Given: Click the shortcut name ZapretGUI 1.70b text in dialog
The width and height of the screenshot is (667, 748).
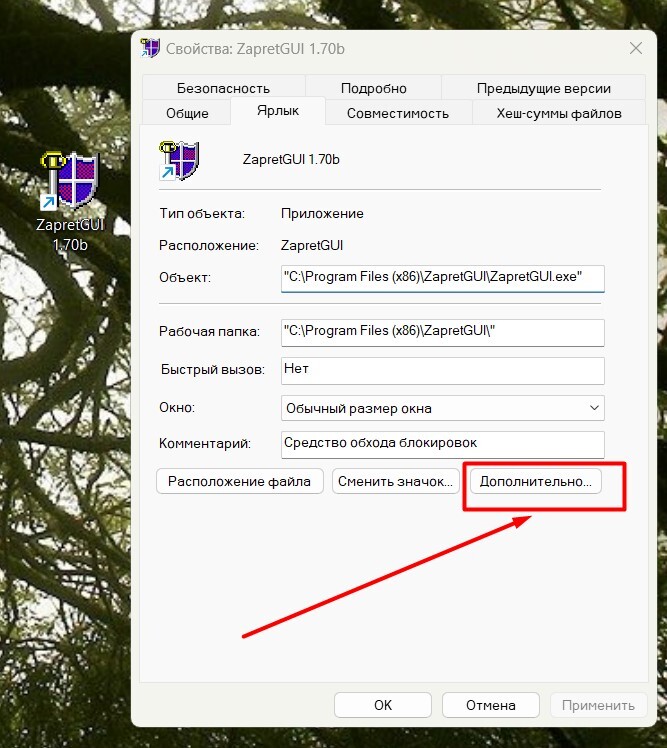Looking at the screenshot, I should tap(291, 159).
